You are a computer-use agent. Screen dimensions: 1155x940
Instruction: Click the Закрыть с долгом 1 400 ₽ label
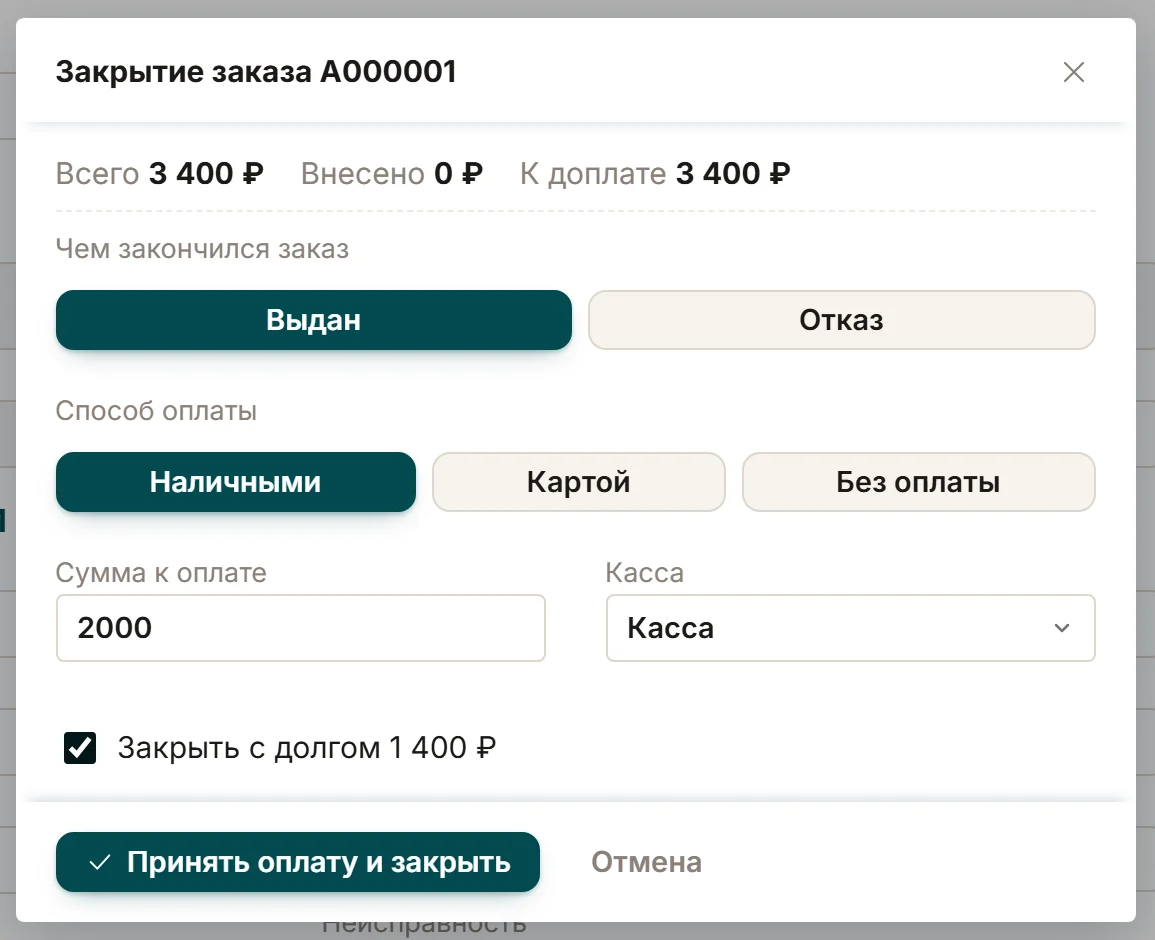coord(306,748)
